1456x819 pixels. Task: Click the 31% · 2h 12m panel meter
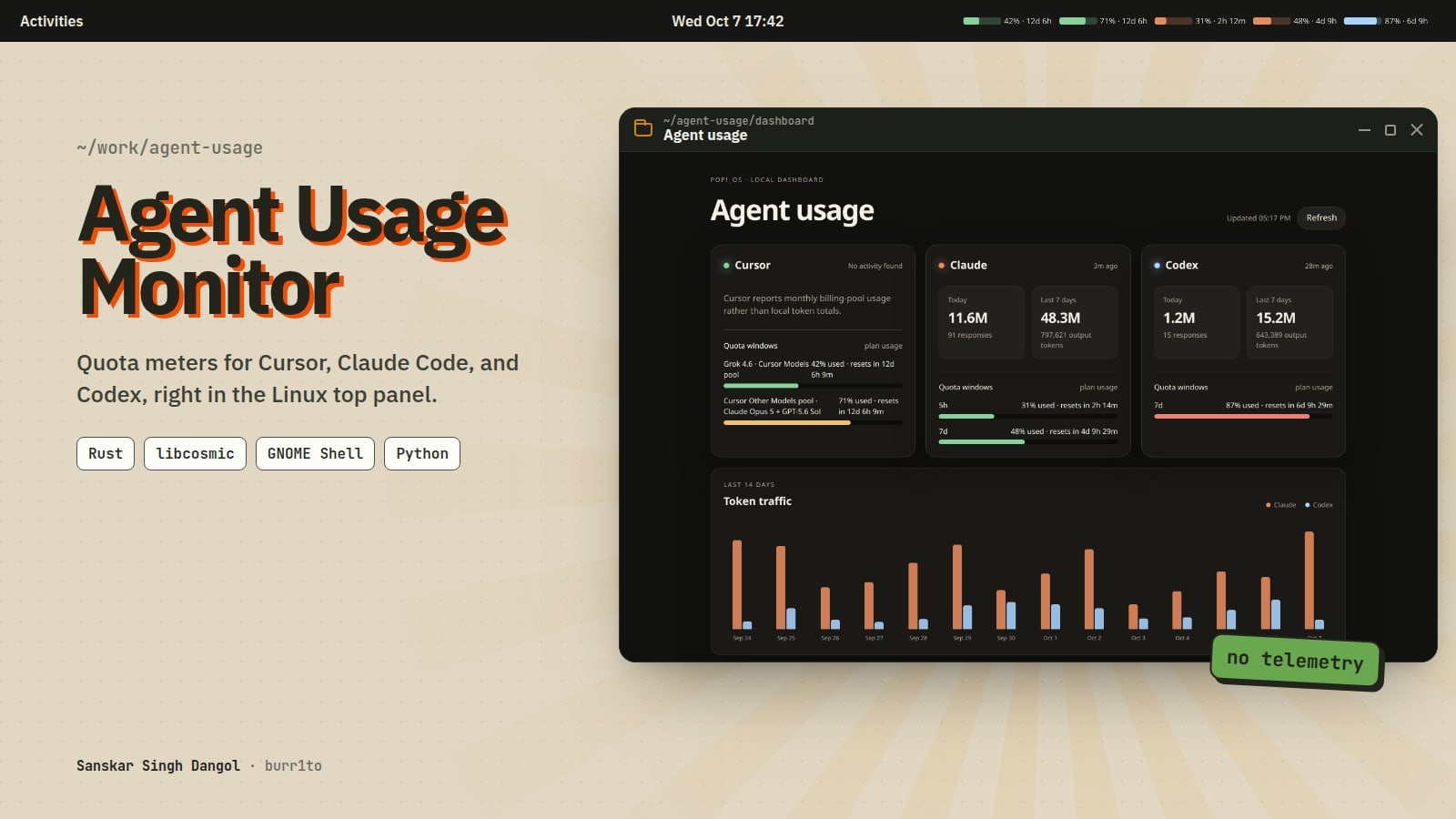point(1200,21)
